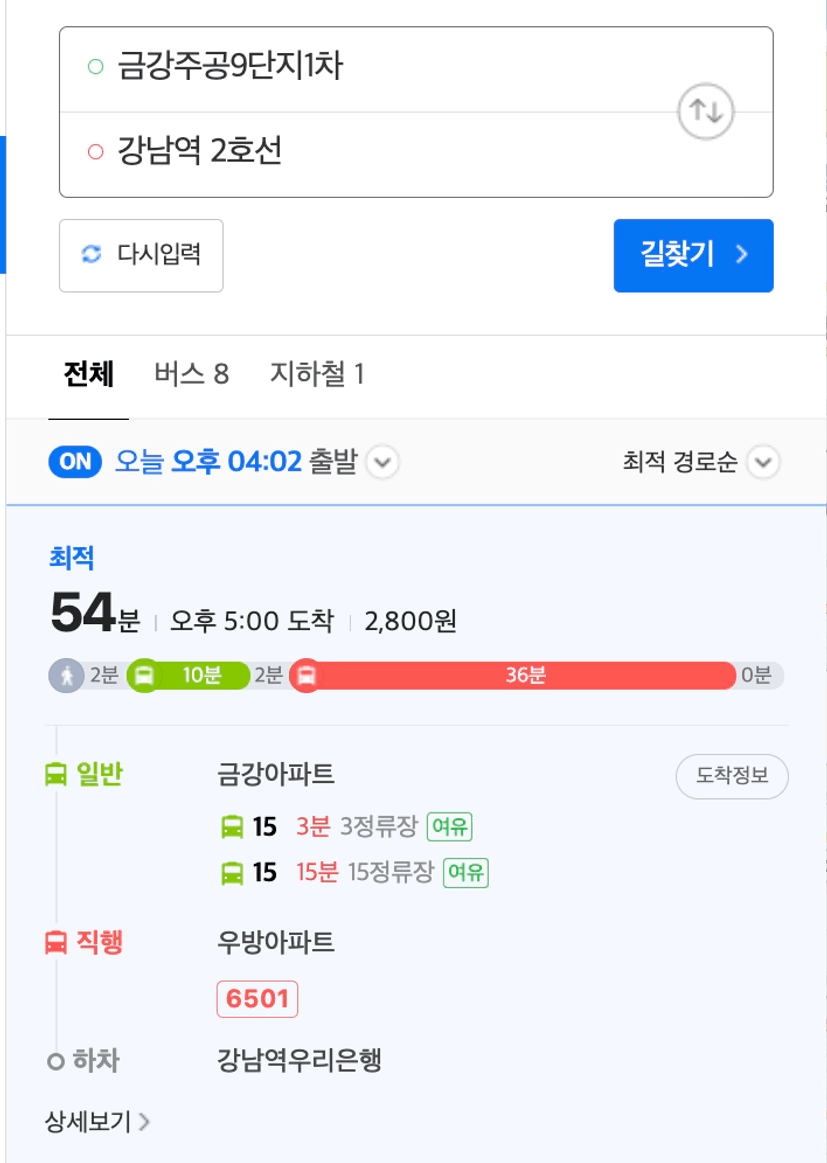Image resolution: width=827 pixels, height=1163 pixels.
Task: Click the 길찾기 button
Action: click(x=693, y=256)
